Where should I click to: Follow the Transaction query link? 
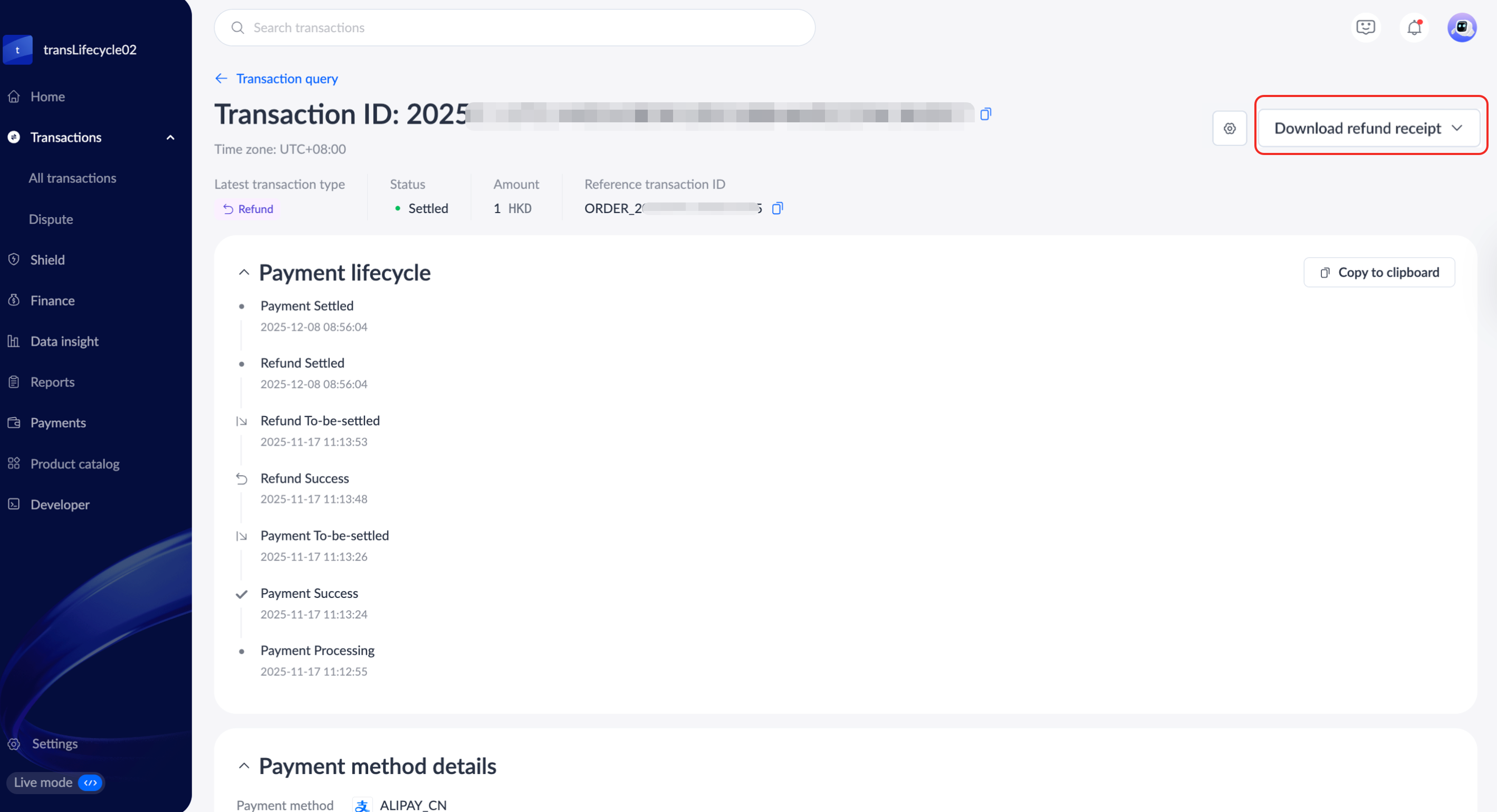pos(286,79)
